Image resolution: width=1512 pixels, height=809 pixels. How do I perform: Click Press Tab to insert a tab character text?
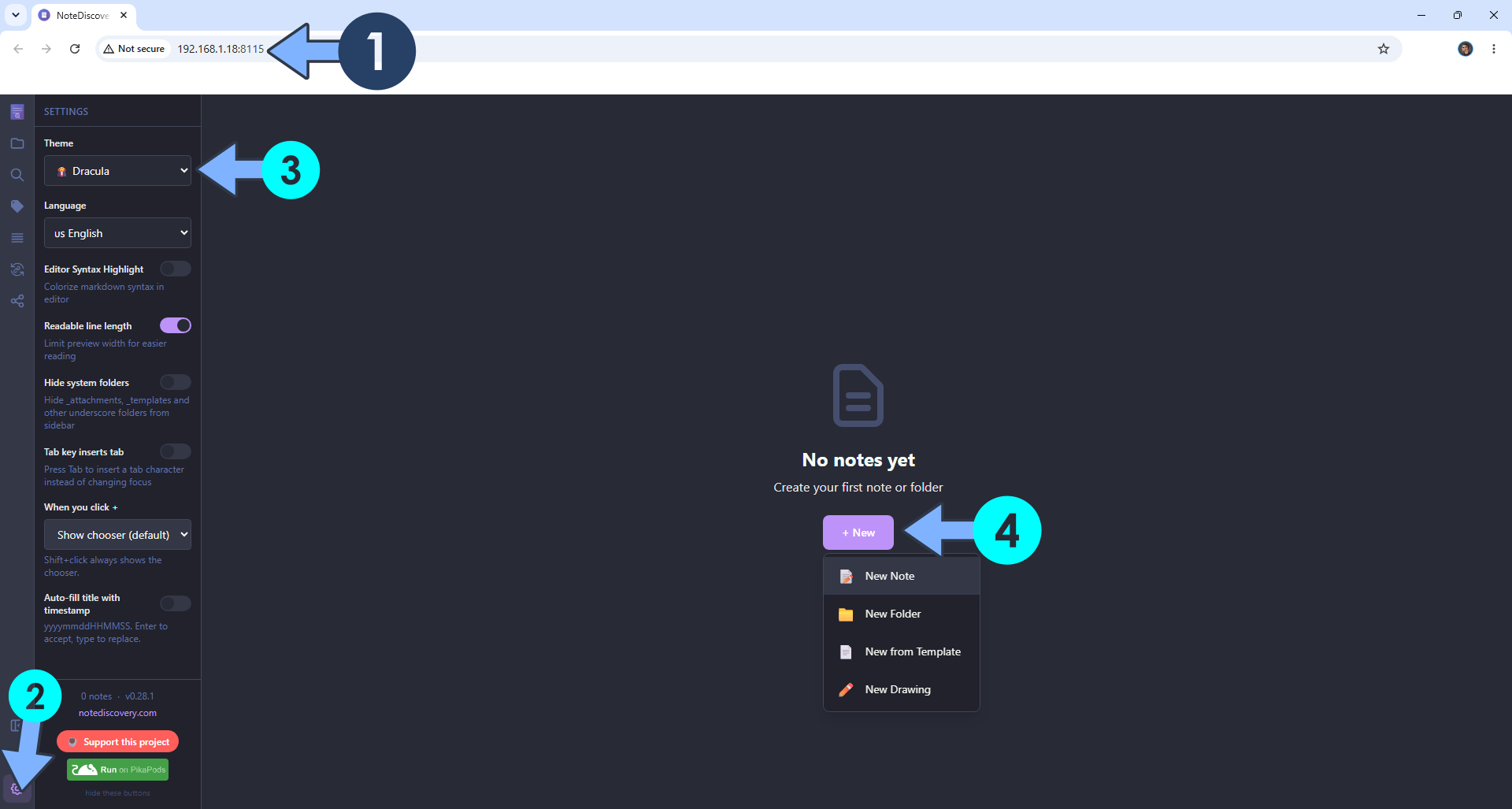(114, 476)
